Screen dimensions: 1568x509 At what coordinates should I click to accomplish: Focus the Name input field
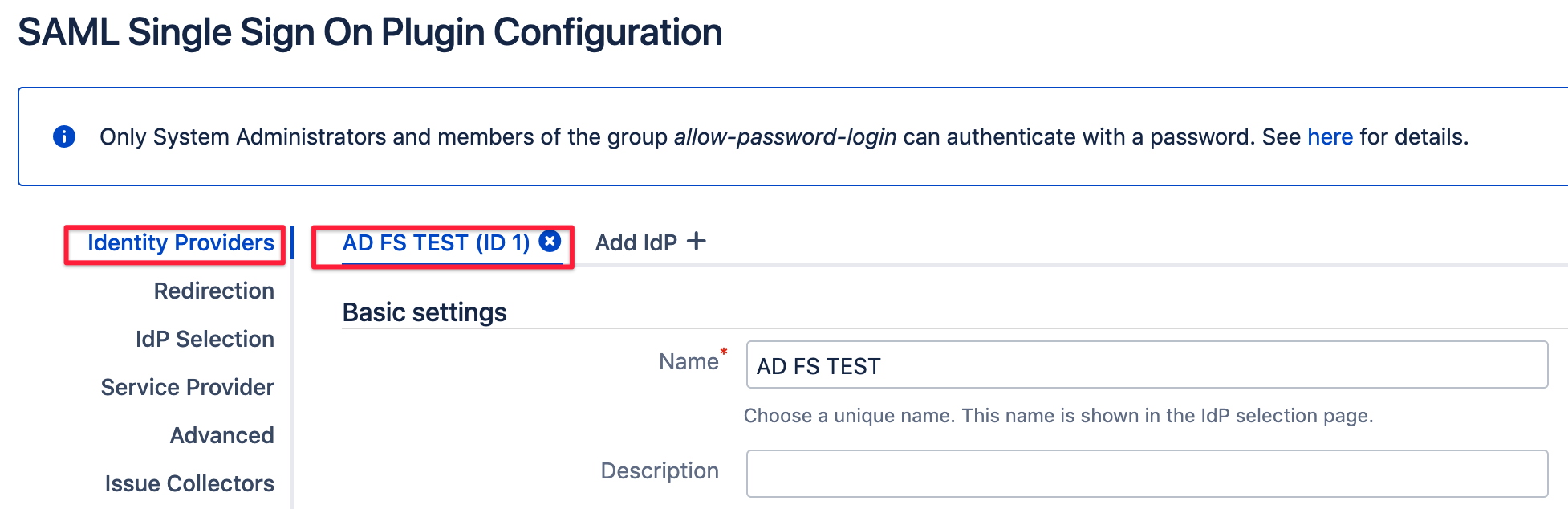coord(1146,365)
